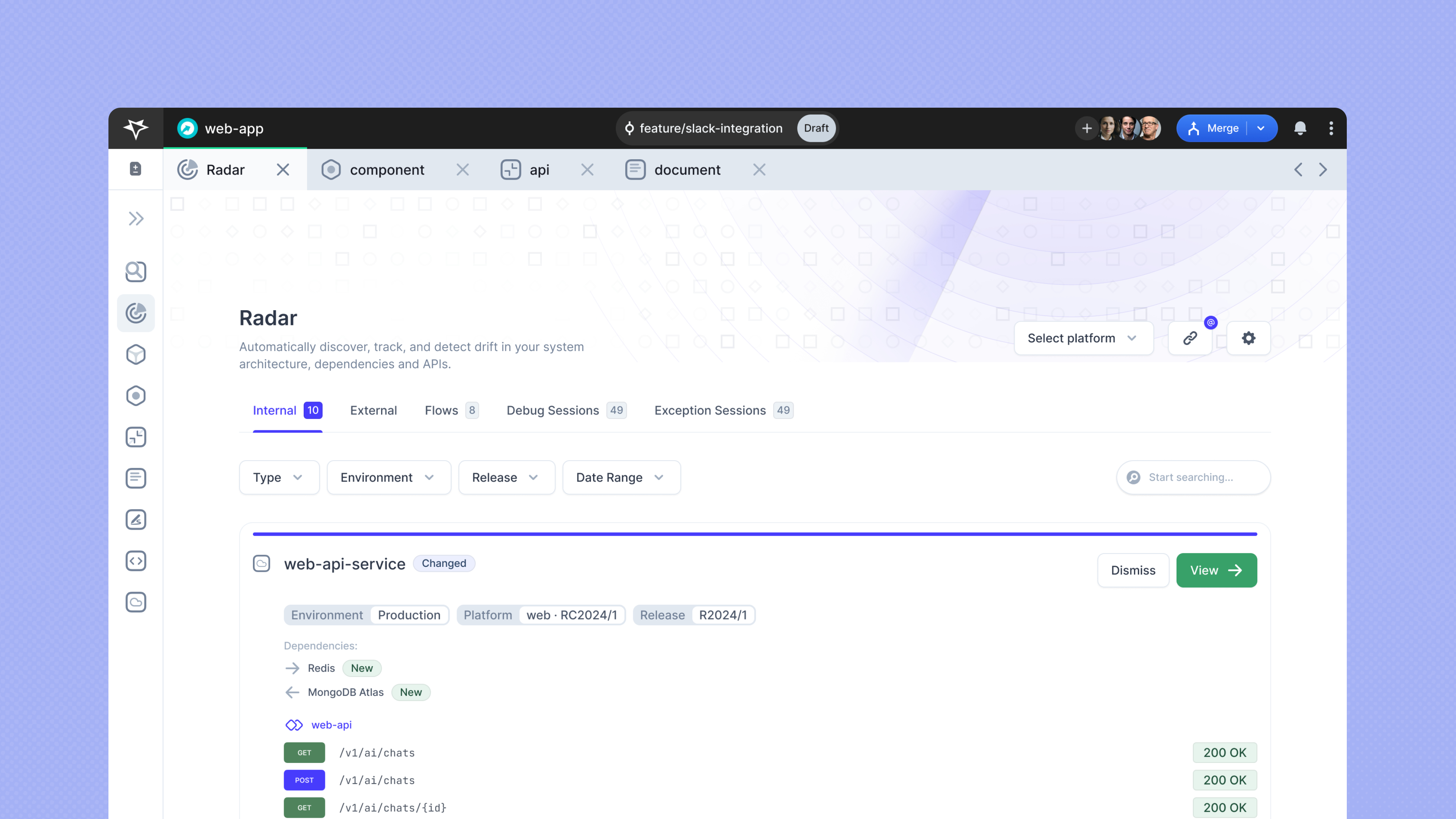This screenshot has width=1456, height=819.
Task: Open Radar settings gear icon
Action: point(1248,338)
